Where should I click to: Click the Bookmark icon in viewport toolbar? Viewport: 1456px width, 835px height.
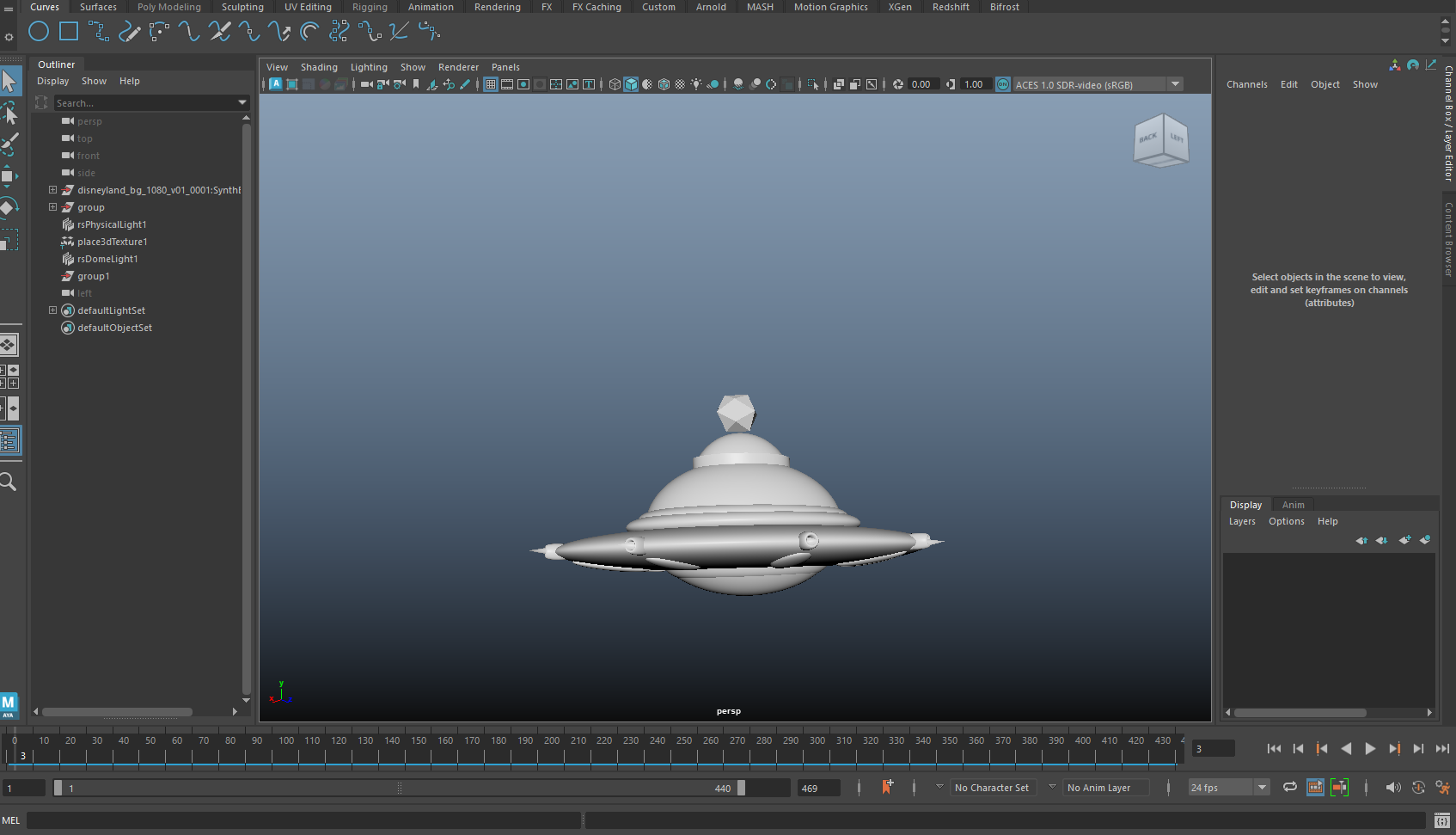coord(416,84)
